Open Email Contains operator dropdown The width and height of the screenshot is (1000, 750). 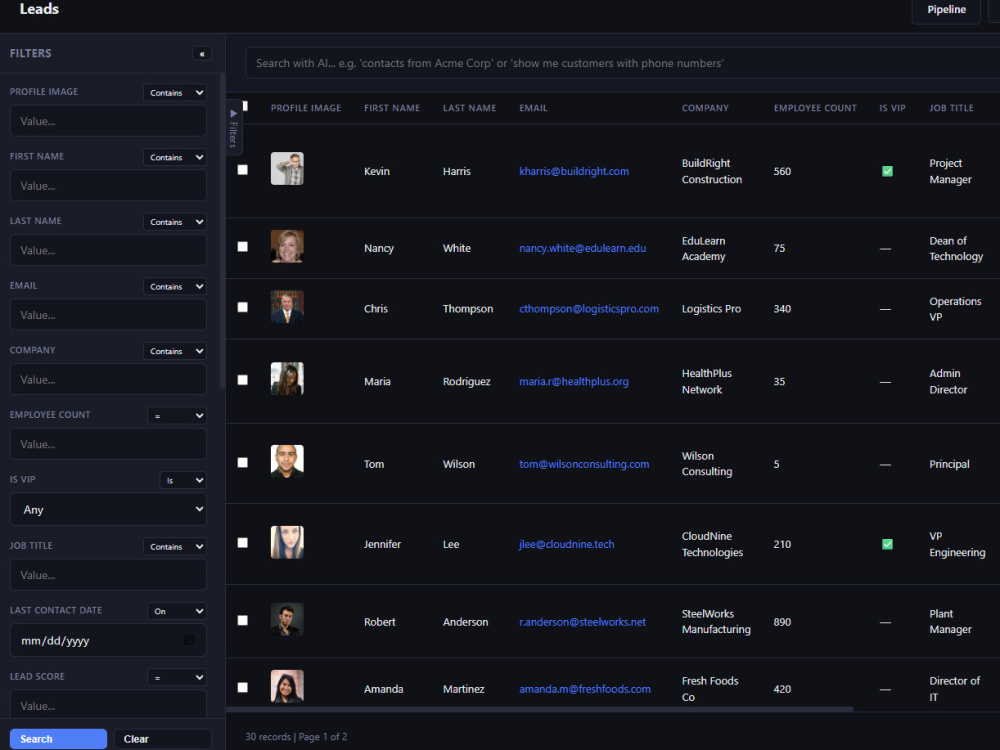pyautogui.click(x=175, y=286)
